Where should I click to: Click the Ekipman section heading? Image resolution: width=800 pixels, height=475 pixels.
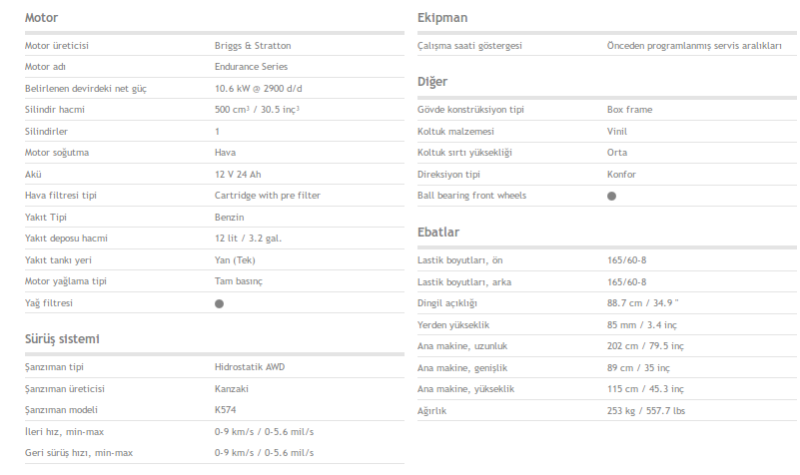[x=442, y=18]
